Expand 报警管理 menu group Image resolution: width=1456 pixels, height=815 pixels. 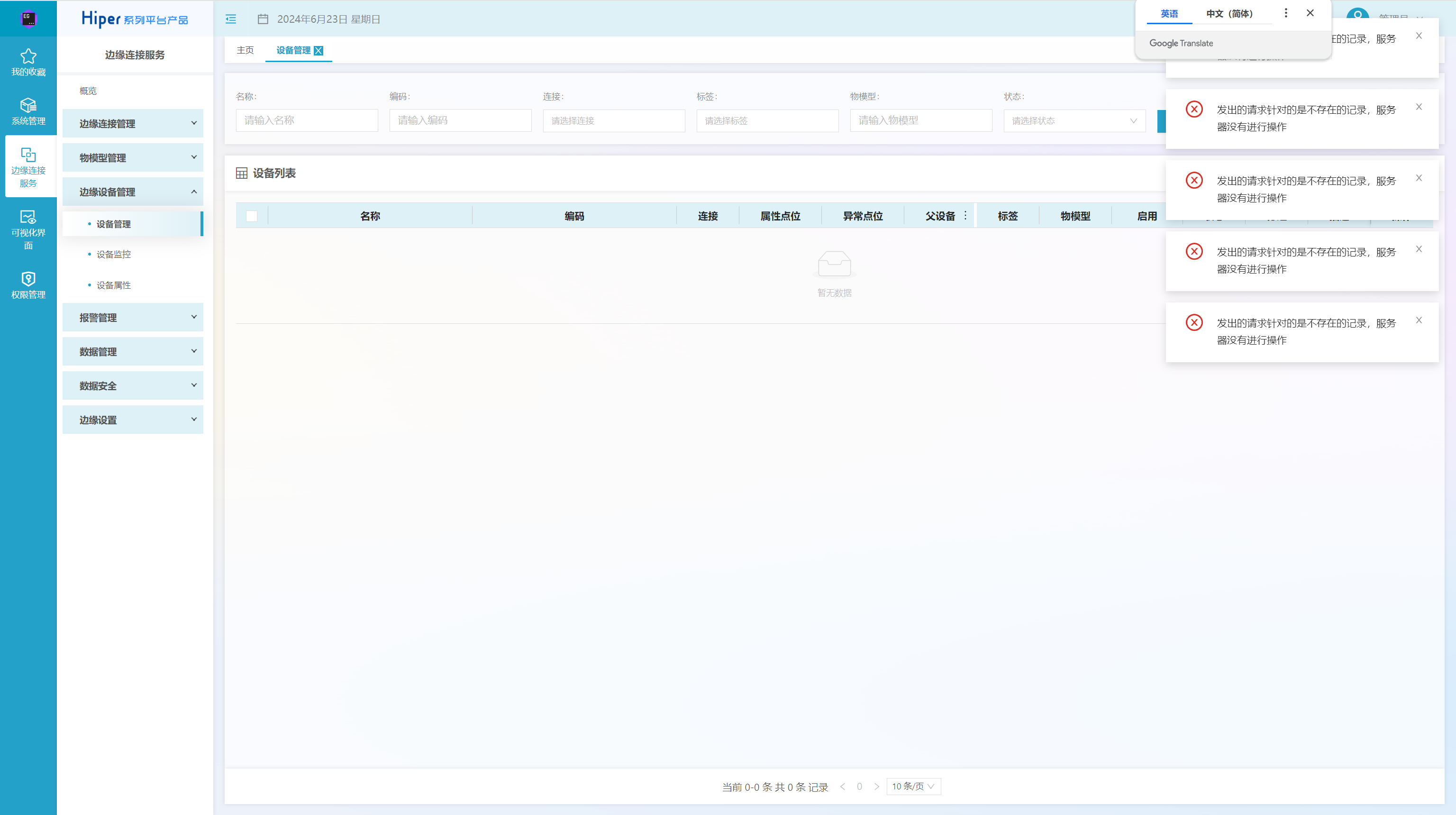[133, 317]
